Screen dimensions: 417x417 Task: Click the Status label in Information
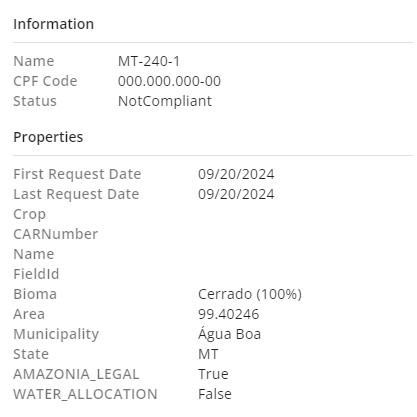point(35,101)
